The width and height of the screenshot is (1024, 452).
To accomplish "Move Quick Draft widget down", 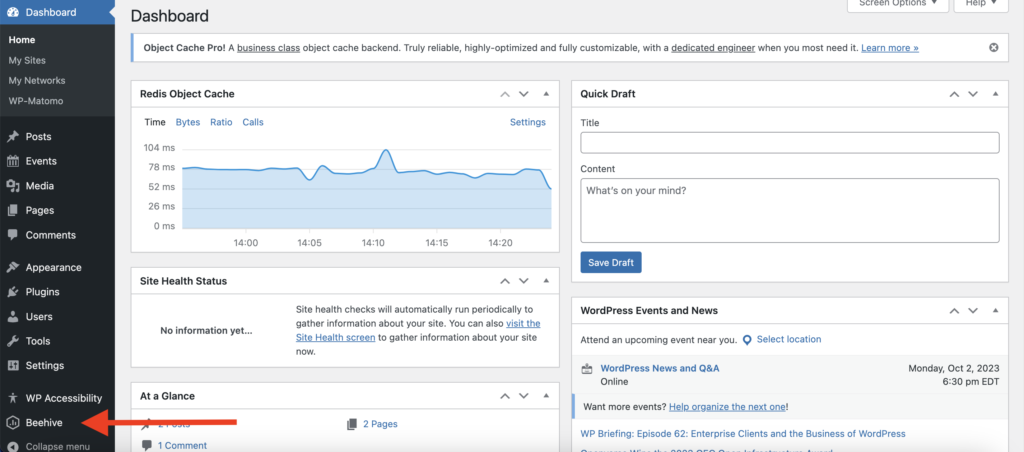I will (973, 94).
